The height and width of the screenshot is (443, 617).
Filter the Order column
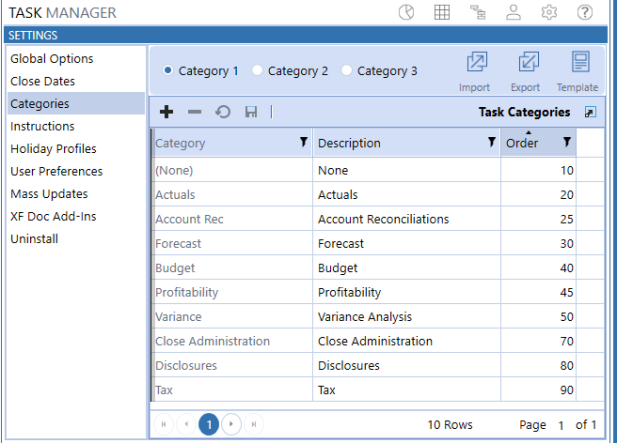(567, 142)
